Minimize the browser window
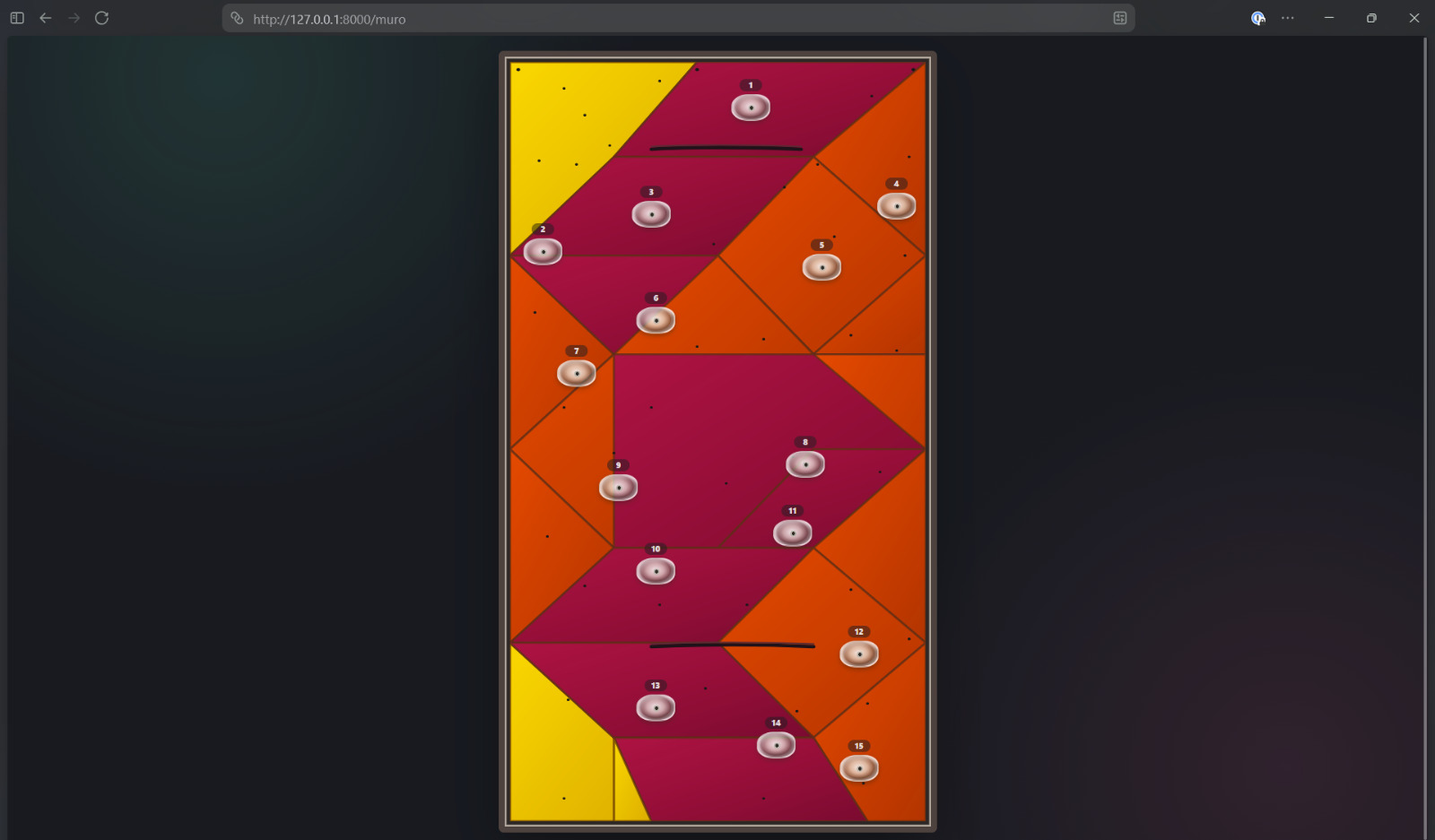Image resolution: width=1435 pixels, height=840 pixels. pos(1329,18)
